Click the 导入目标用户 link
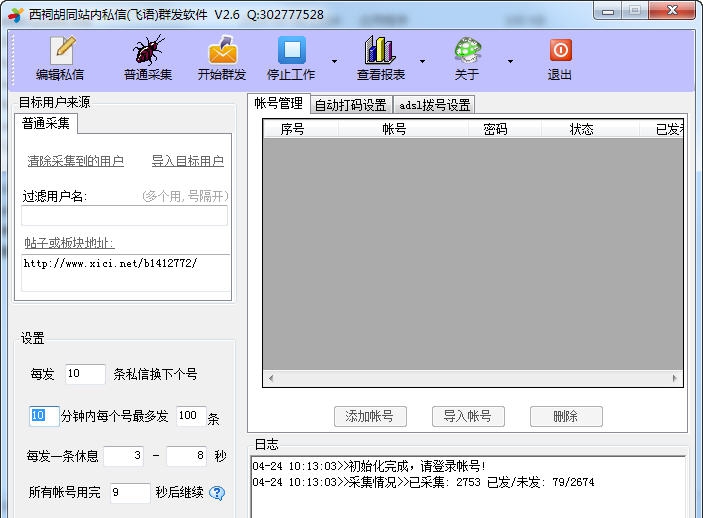Image resolution: width=703 pixels, height=518 pixels. pyautogui.click(x=188, y=161)
